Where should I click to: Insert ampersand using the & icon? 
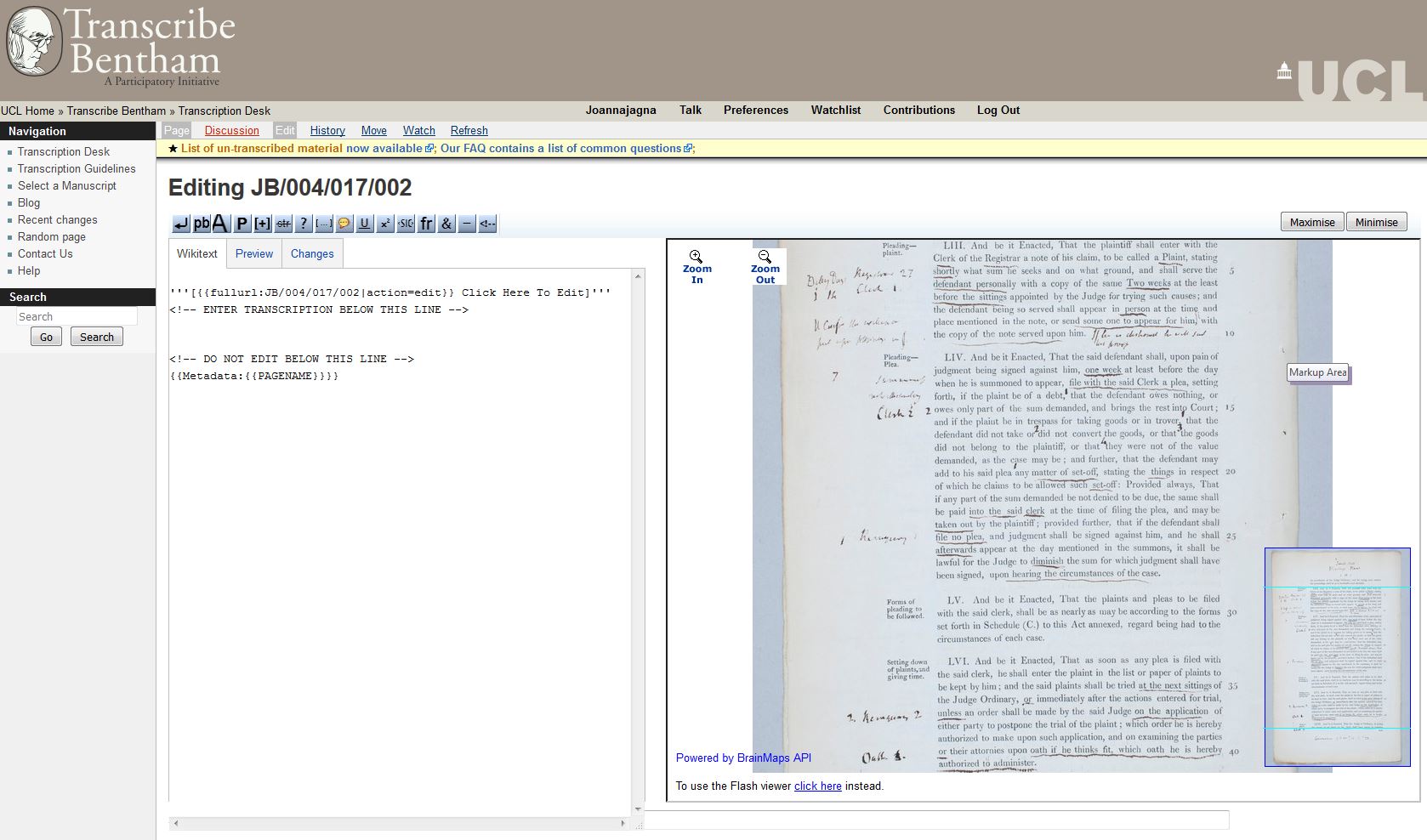(x=446, y=224)
